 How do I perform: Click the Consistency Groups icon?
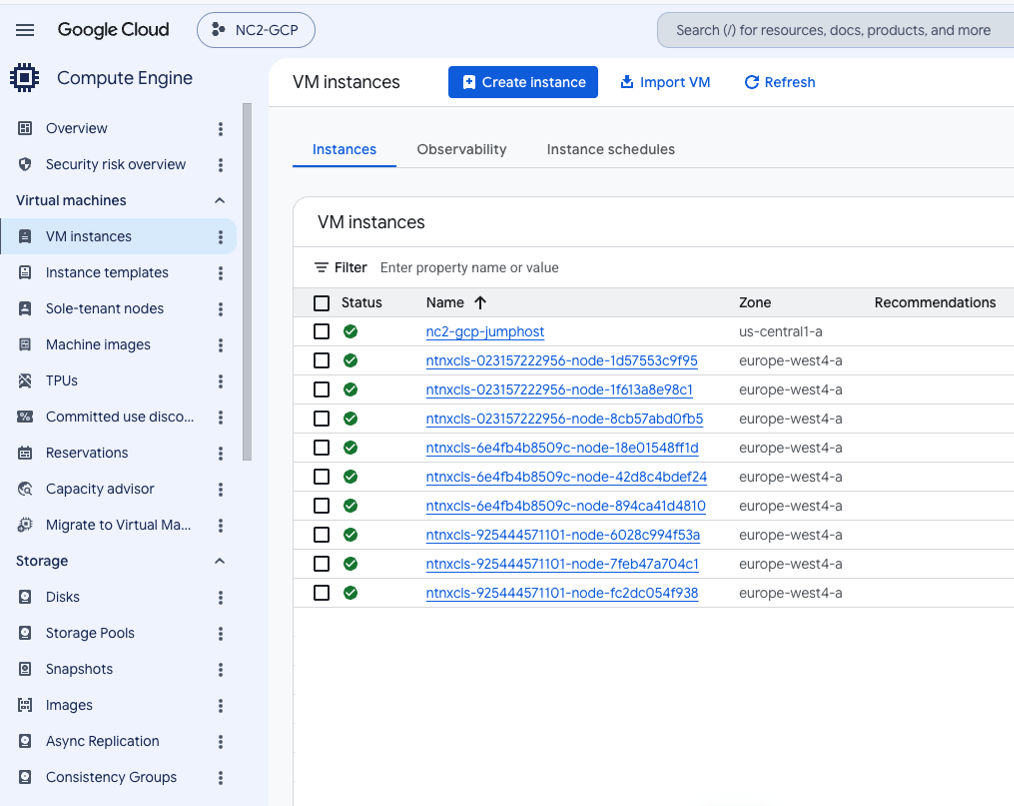pos(25,777)
